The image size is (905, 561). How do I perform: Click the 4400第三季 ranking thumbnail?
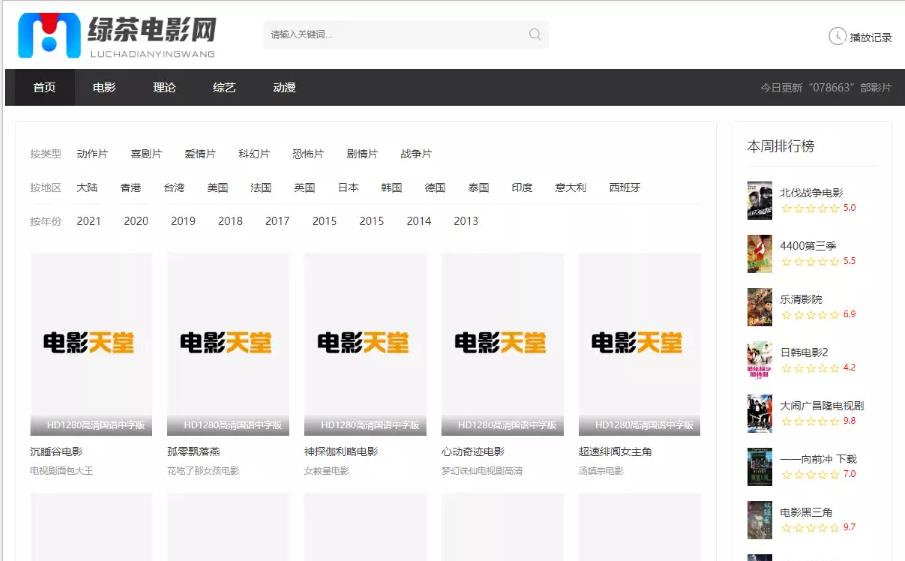pos(760,253)
